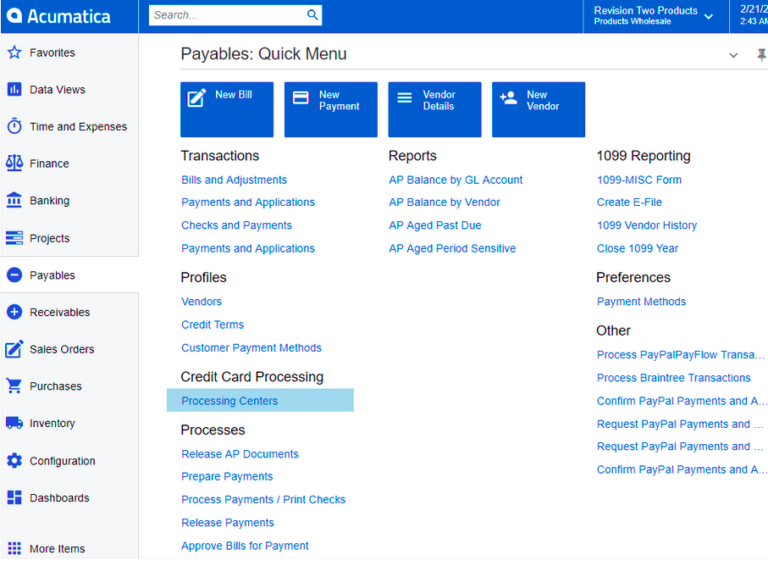Collapse the Payables Quick Menu chevron
Viewport: 768px width, 566px height.
(x=733, y=55)
